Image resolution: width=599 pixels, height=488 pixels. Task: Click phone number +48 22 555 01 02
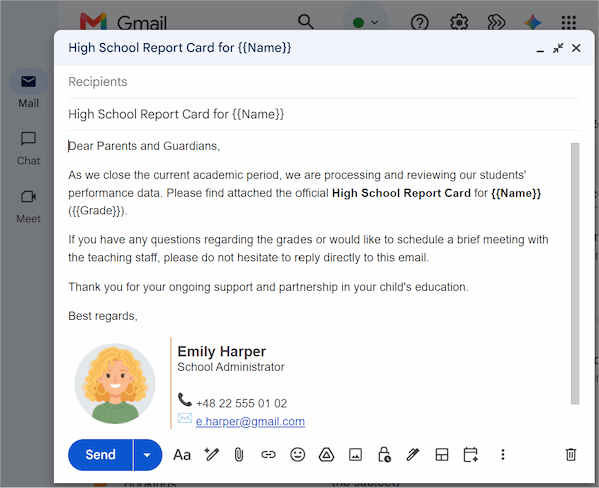coord(241,404)
